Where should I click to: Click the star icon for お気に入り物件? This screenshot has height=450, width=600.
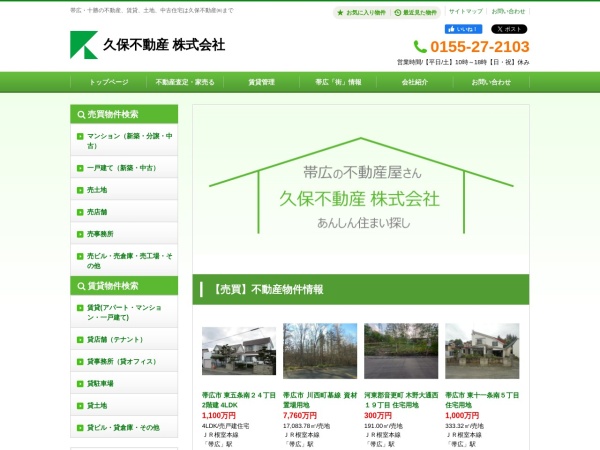coord(340,13)
